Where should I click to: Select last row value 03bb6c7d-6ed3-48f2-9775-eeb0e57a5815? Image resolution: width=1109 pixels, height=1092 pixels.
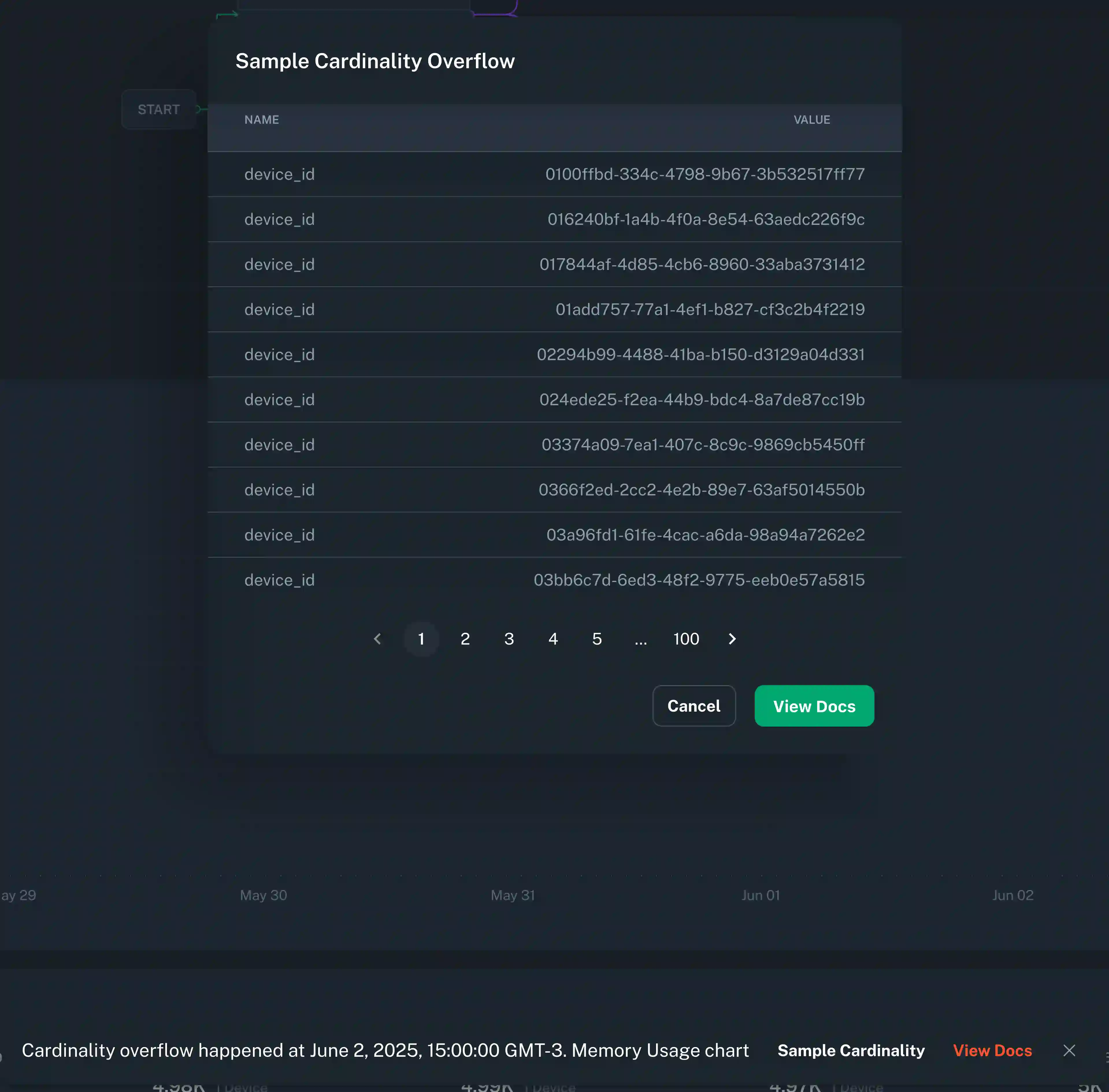tap(698, 580)
